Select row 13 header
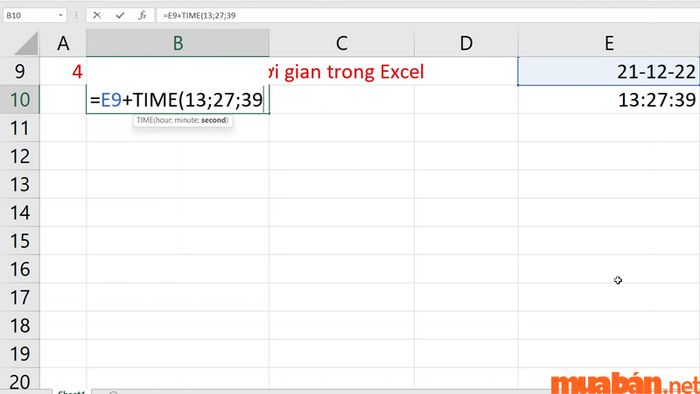 pos(20,184)
